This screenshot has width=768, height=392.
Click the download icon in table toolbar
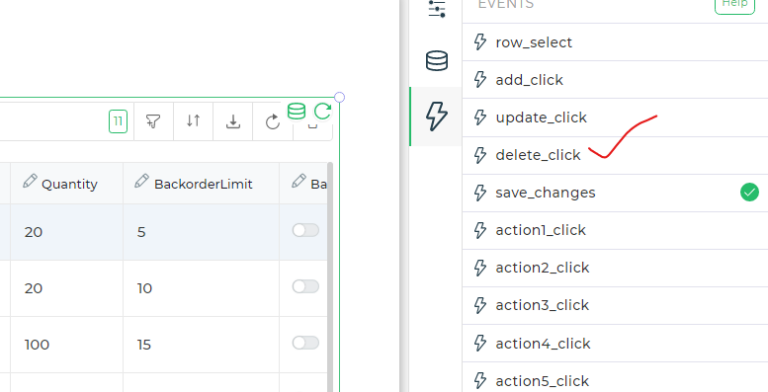point(233,121)
